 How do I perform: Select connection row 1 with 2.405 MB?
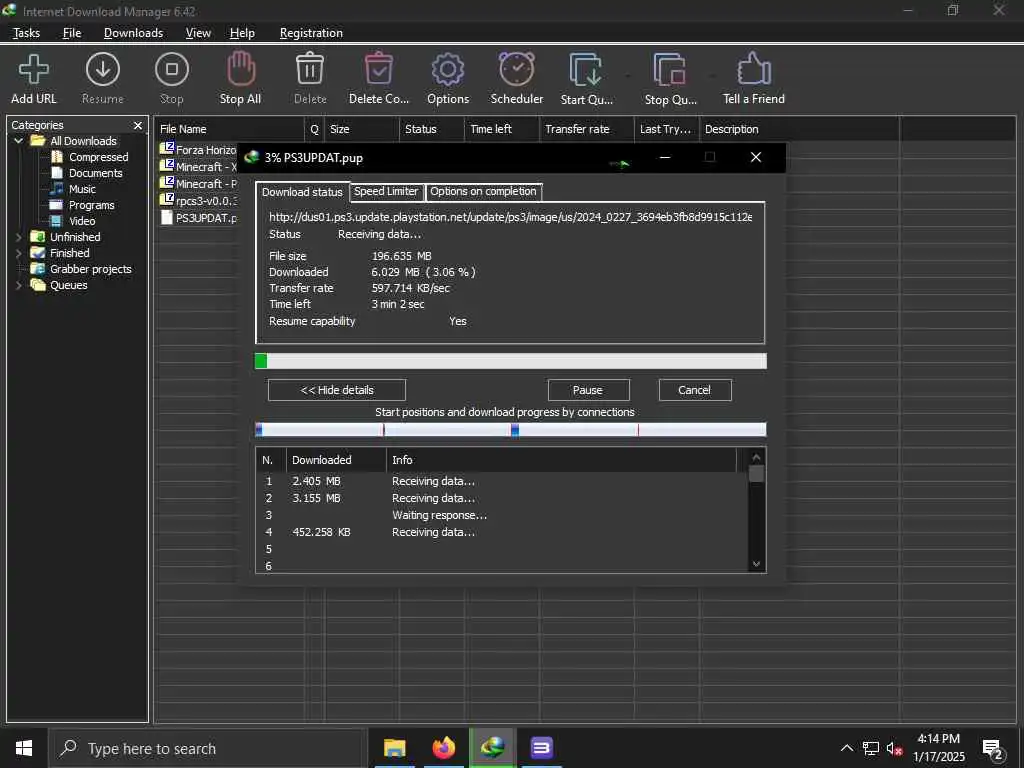[x=502, y=481]
